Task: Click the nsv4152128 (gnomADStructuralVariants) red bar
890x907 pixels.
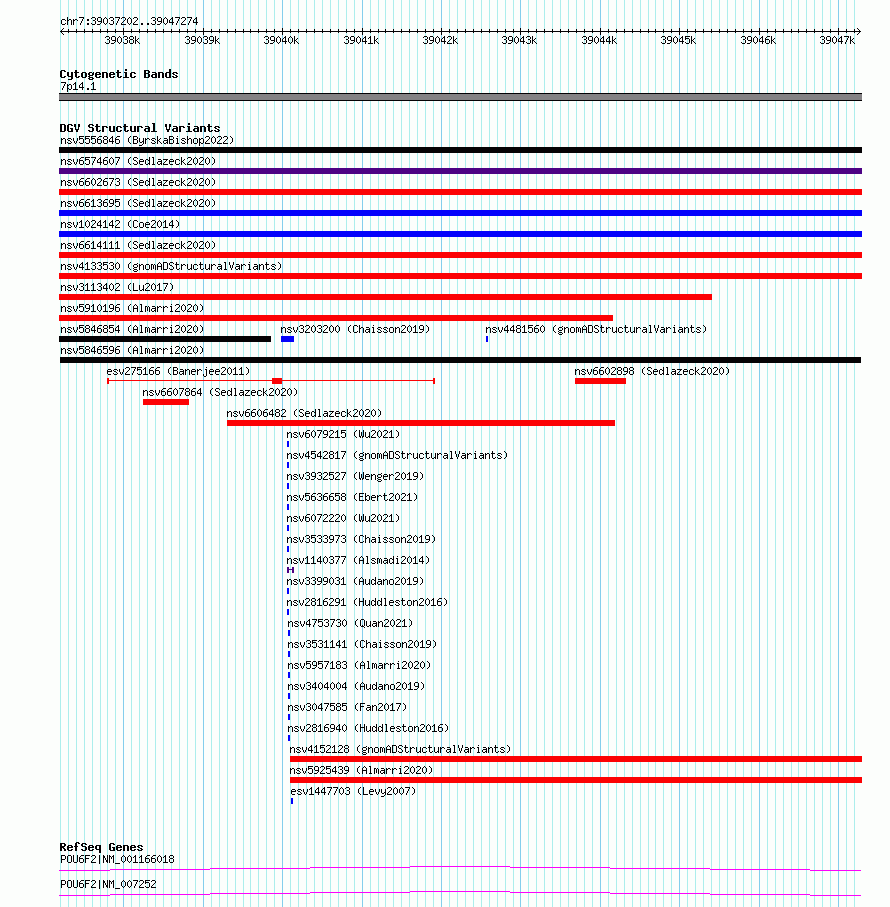Action: coord(576,759)
